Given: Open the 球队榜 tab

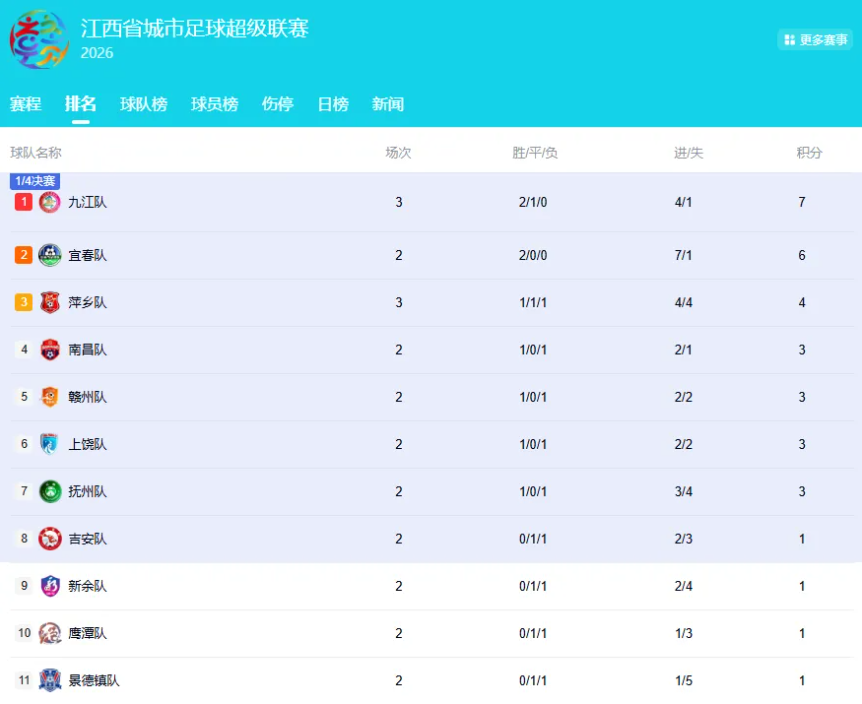Looking at the screenshot, I should tap(143, 104).
